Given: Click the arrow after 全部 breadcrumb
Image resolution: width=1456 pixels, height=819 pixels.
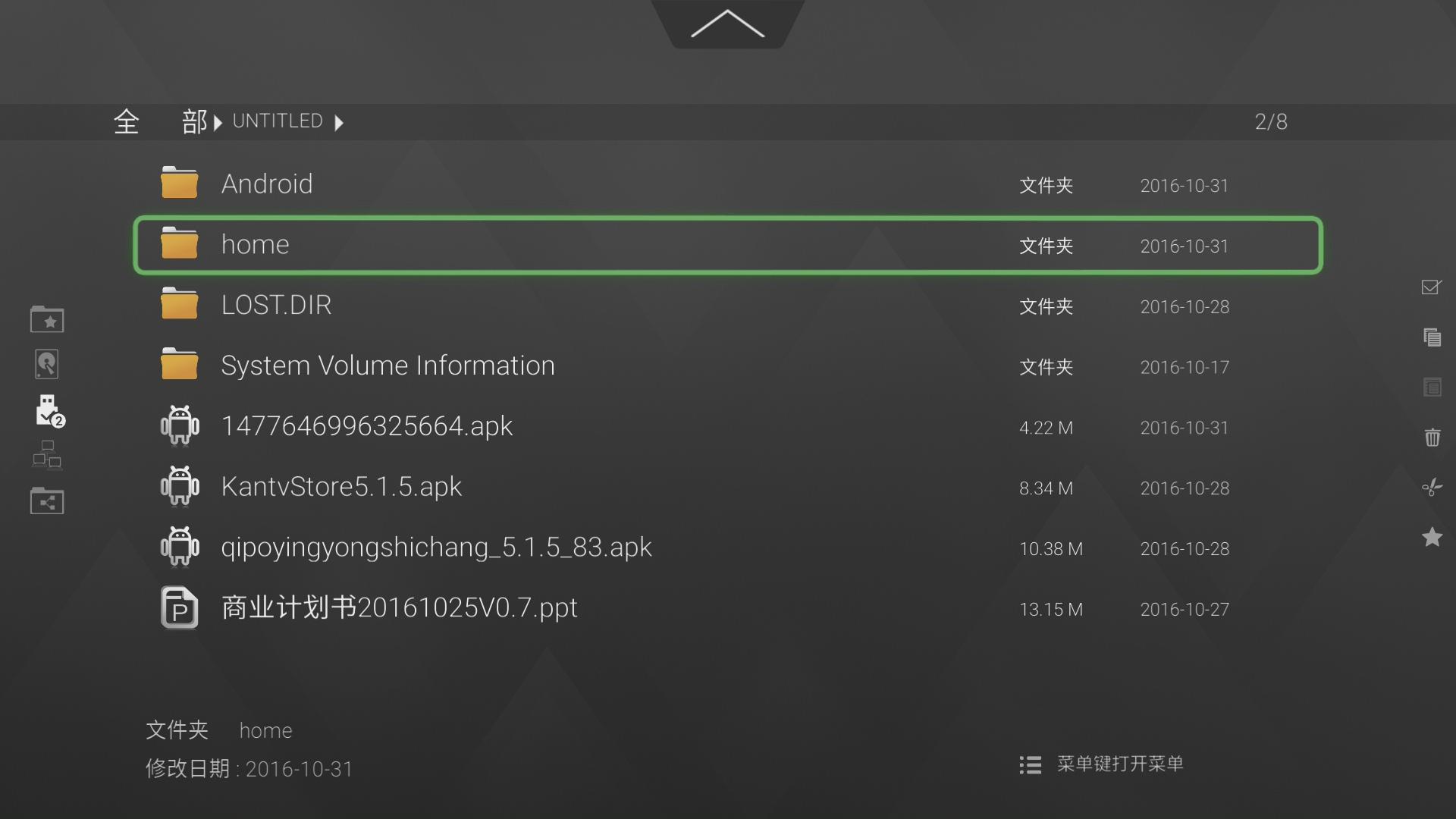Looking at the screenshot, I should click(x=218, y=123).
